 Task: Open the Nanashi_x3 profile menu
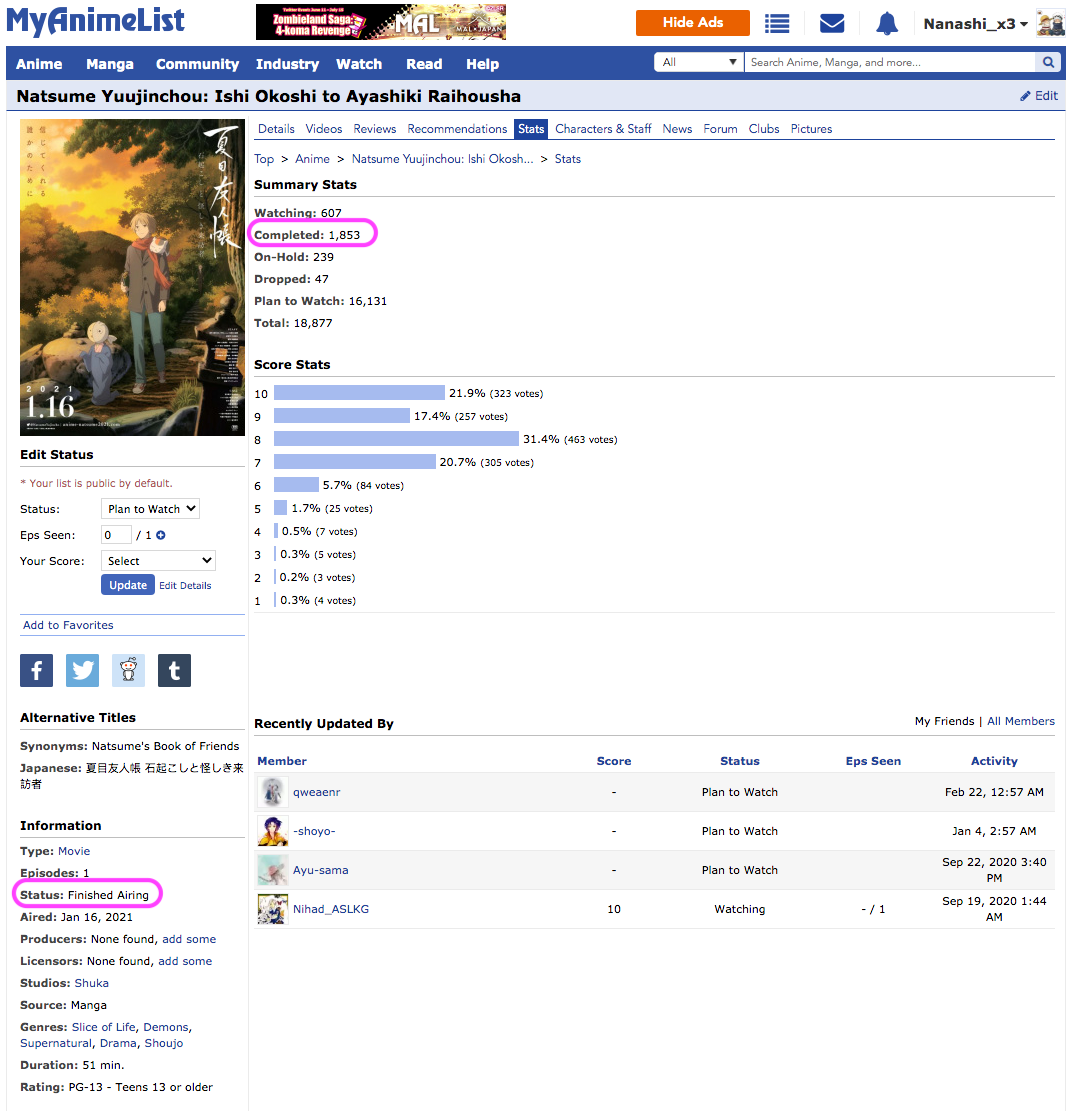[x=975, y=24]
